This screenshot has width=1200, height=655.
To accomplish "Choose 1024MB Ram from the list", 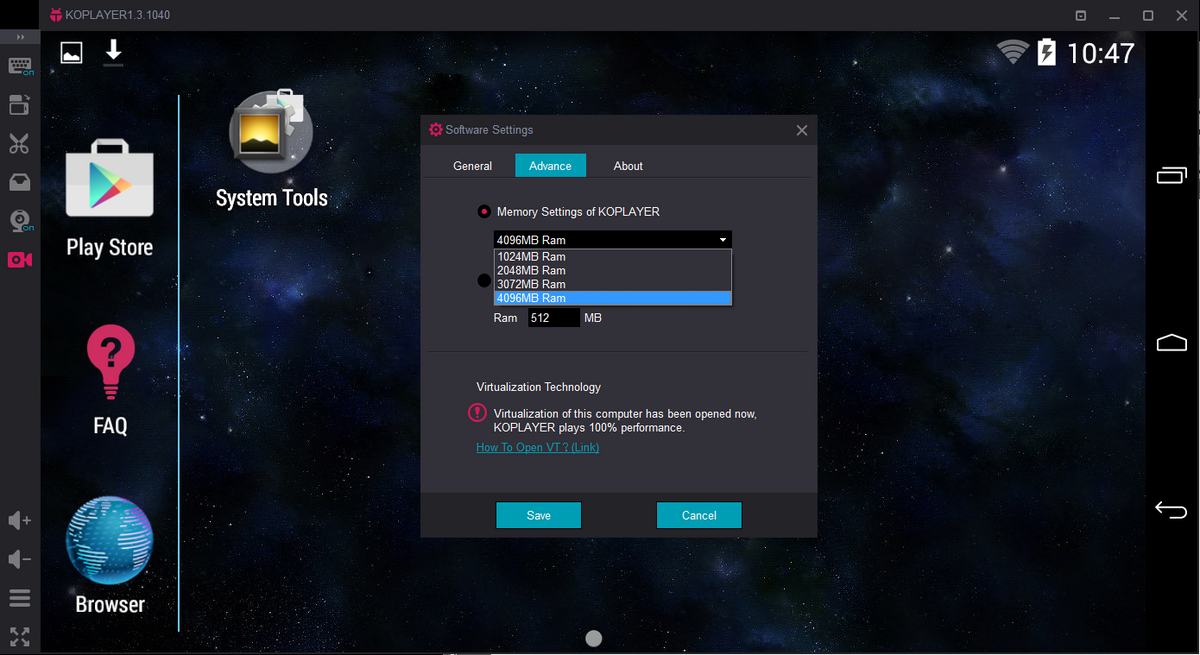I will (613, 257).
